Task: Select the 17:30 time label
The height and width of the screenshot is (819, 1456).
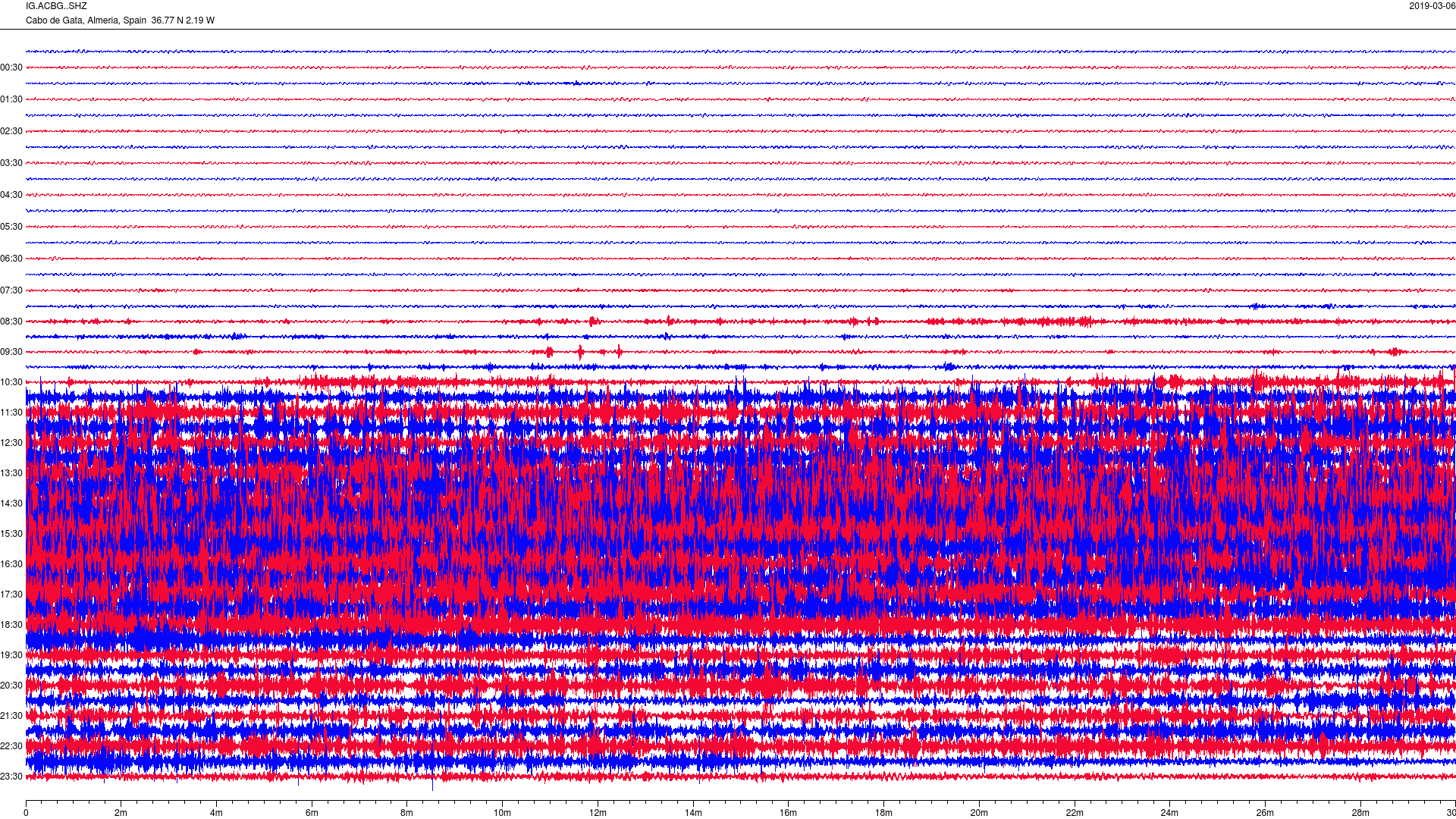Action: coord(11,595)
